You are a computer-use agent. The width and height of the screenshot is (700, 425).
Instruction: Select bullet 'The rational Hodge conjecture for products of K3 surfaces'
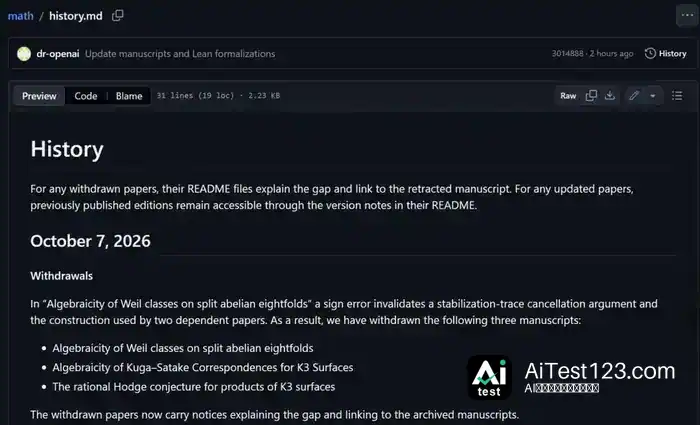(194, 387)
